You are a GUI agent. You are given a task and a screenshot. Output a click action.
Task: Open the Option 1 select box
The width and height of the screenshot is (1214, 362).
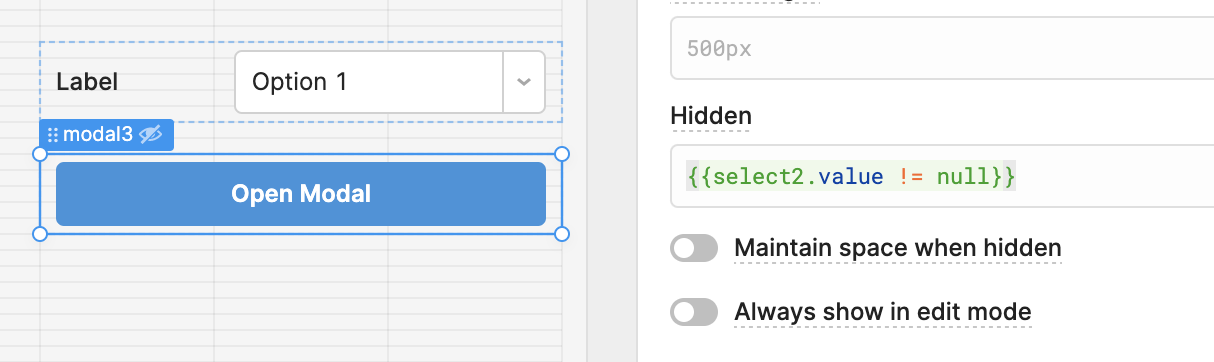tap(390, 82)
